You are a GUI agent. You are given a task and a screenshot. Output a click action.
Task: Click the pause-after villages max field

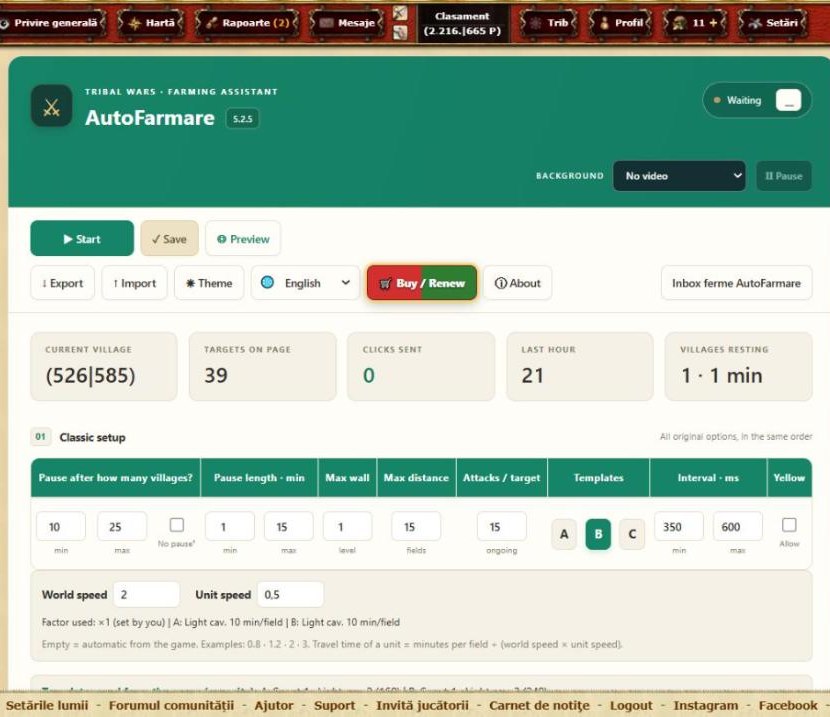click(122, 527)
